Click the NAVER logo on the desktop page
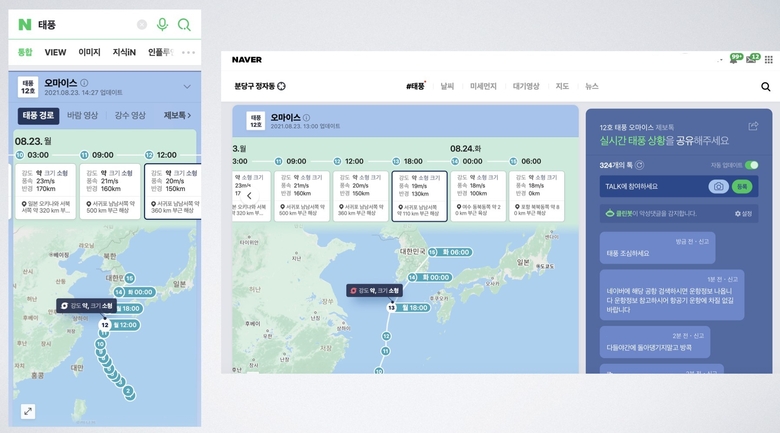The width and height of the screenshot is (780, 433). [247, 60]
